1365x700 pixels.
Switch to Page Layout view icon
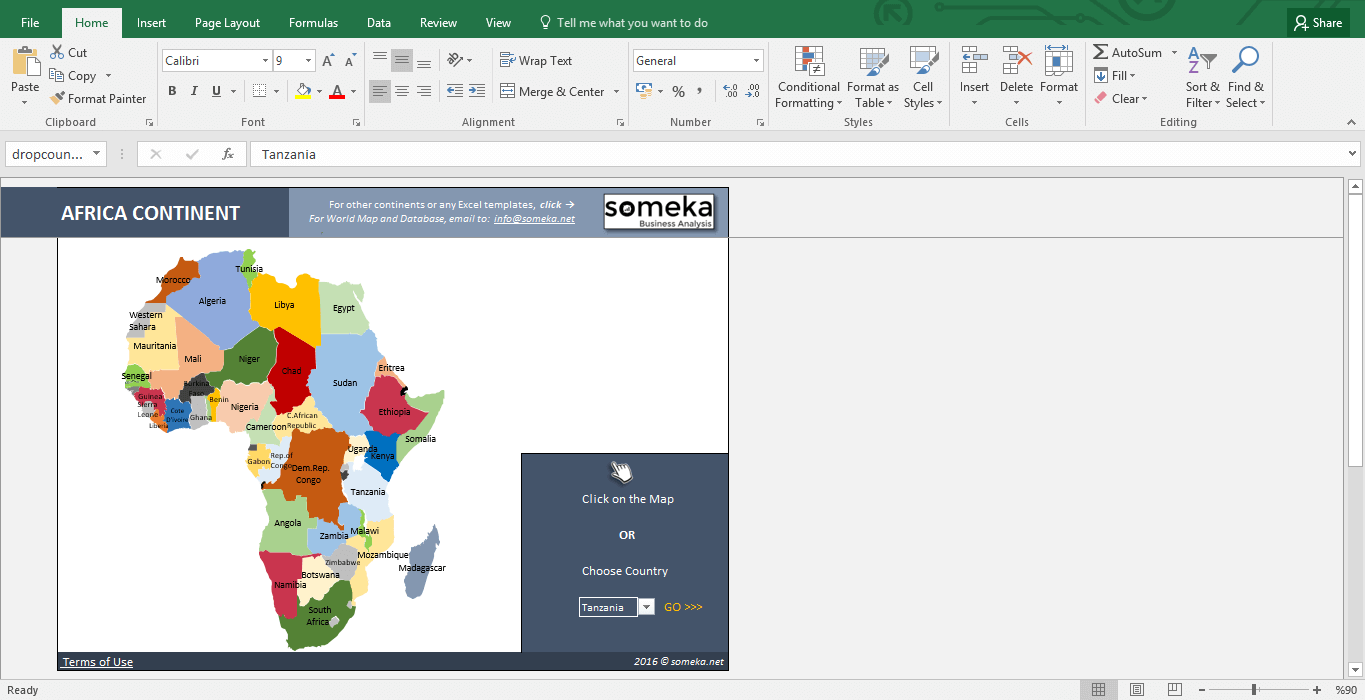click(x=1137, y=690)
